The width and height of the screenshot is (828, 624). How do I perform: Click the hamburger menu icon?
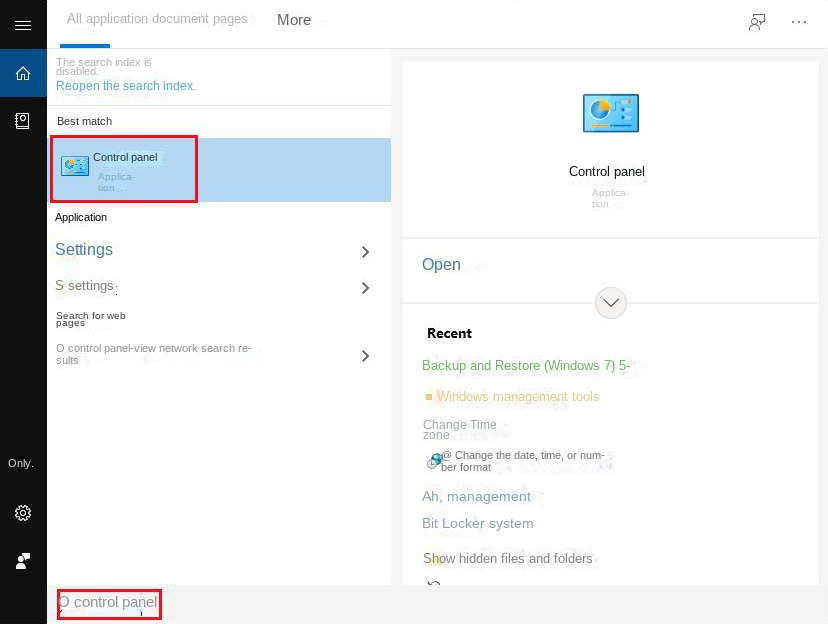(x=22, y=25)
